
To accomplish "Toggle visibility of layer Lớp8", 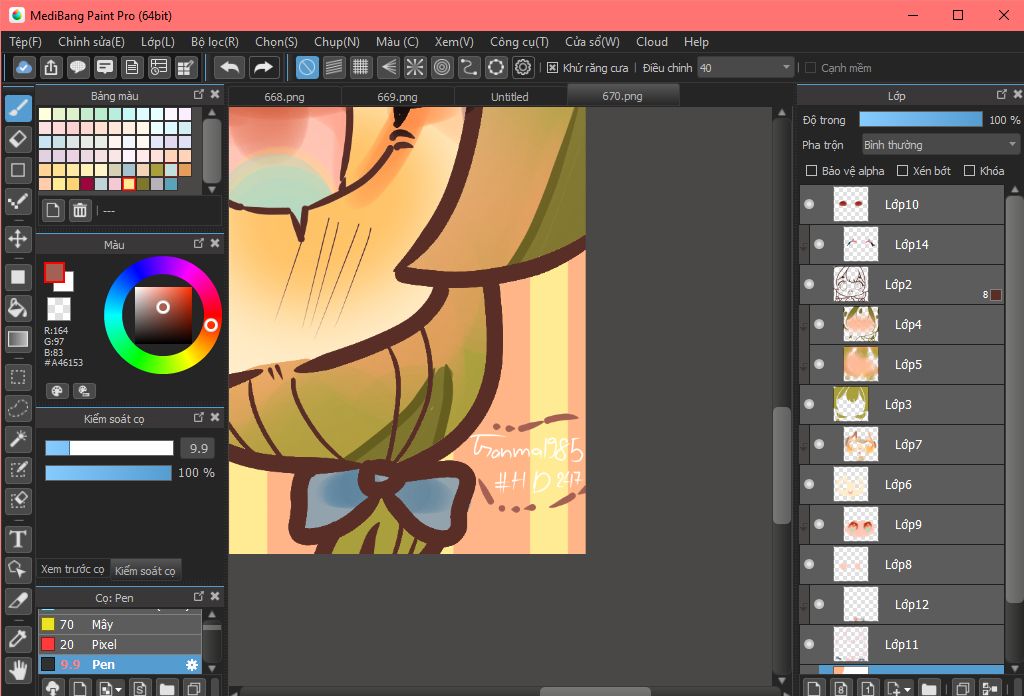I will tap(809, 564).
